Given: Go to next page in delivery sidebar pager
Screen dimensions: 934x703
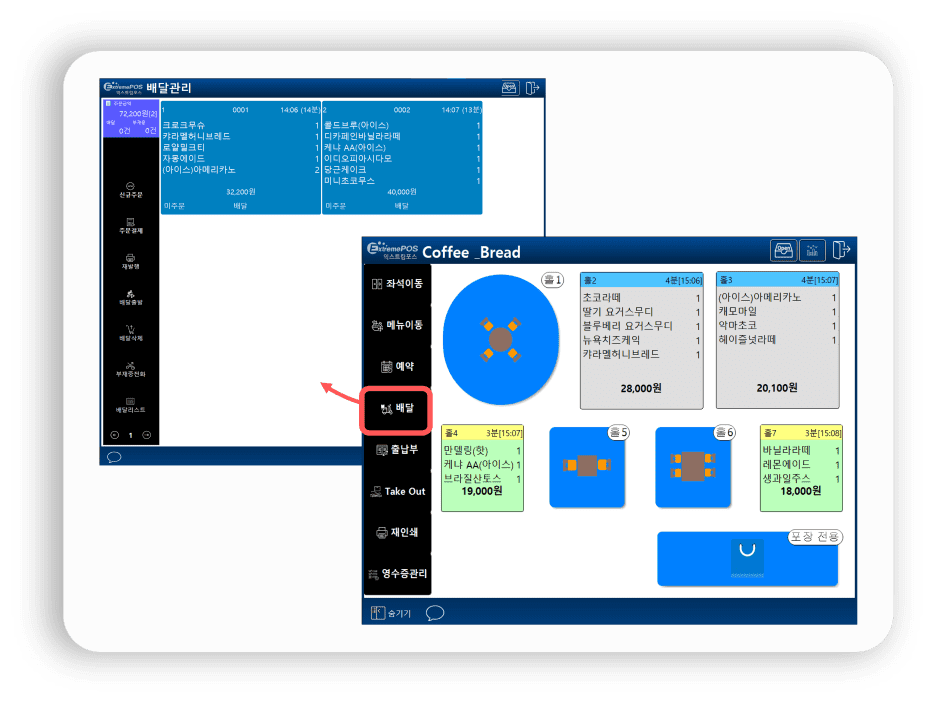Looking at the screenshot, I should (x=147, y=435).
